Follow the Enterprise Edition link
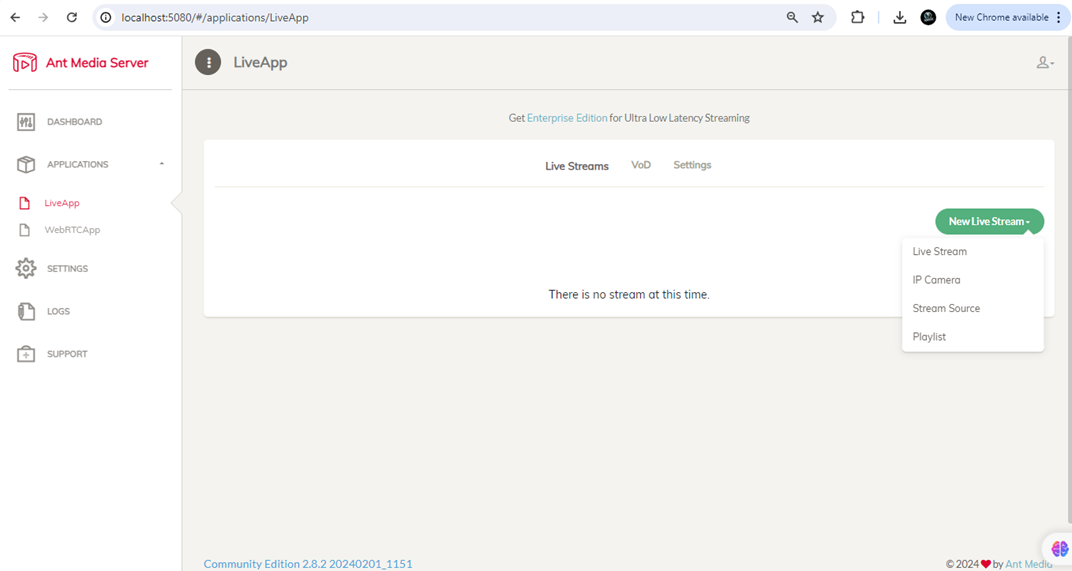 567,118
